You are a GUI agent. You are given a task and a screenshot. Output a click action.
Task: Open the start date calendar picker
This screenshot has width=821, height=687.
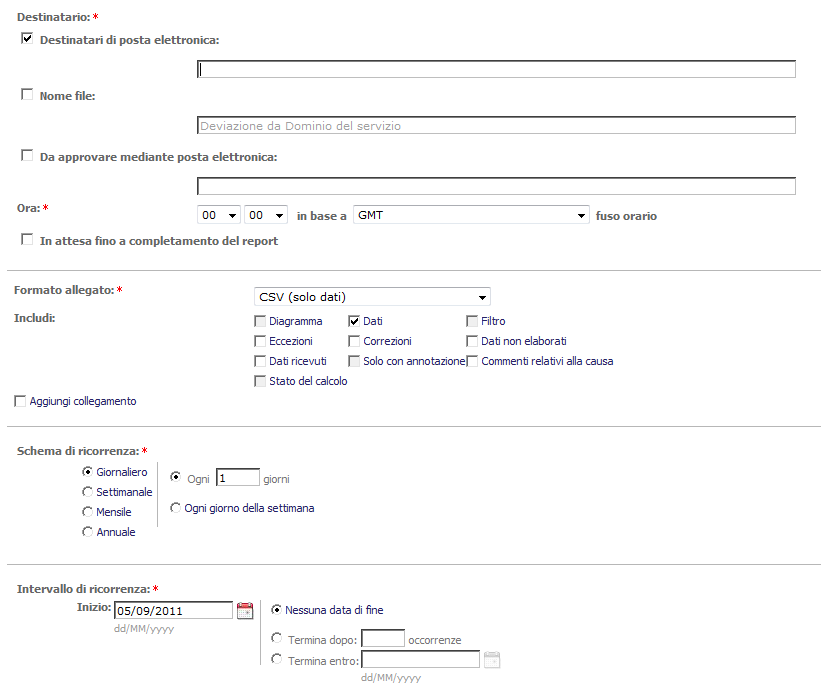(x=245, y=610)
